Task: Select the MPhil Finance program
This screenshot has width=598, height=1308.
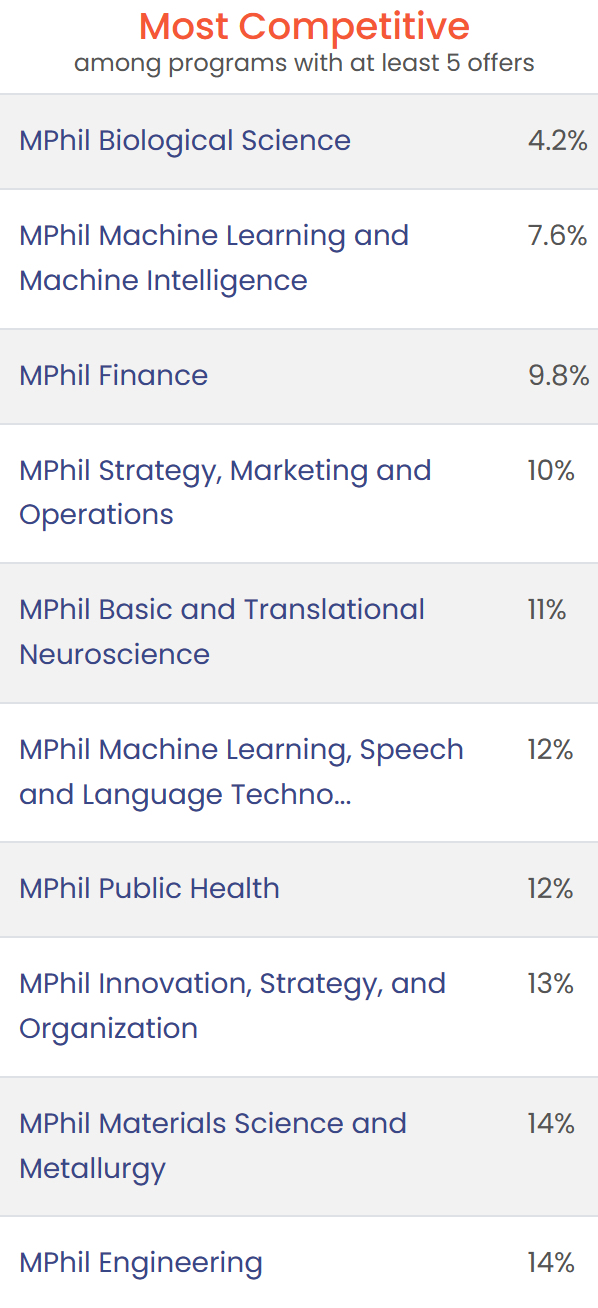Action: pyautogui.click(x=114, y=376)
